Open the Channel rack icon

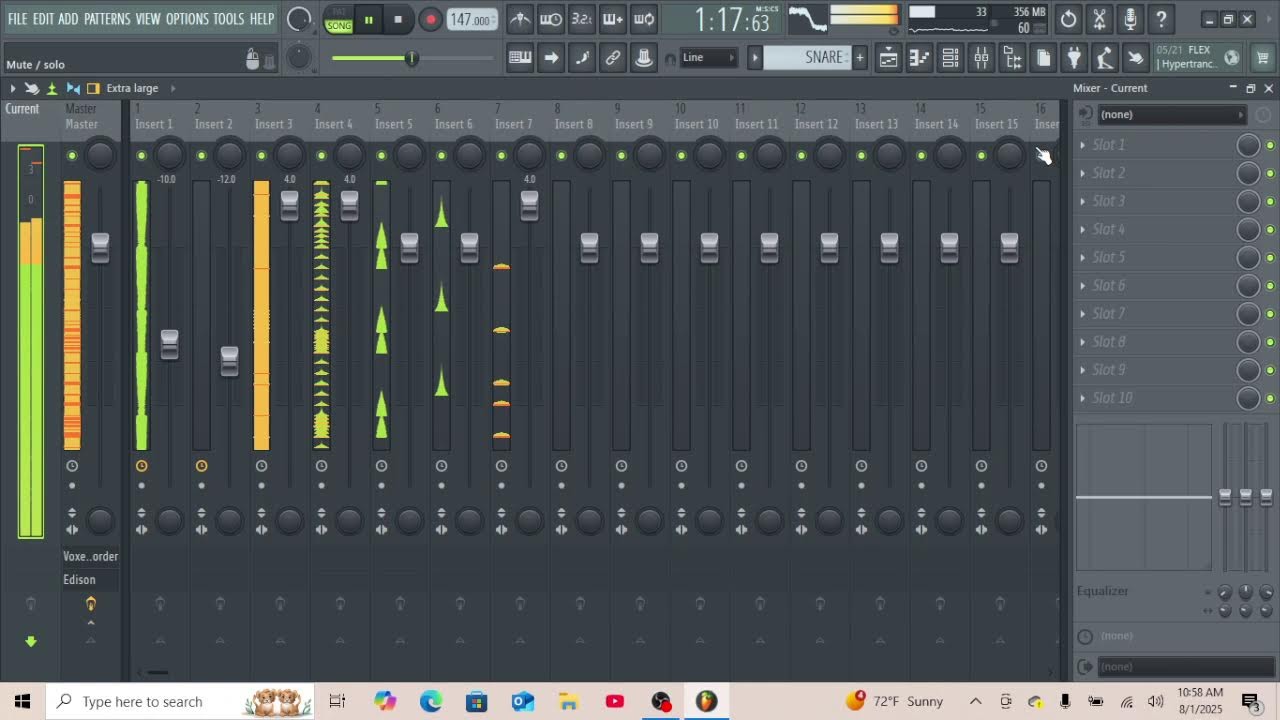click(x=950, y=58)
